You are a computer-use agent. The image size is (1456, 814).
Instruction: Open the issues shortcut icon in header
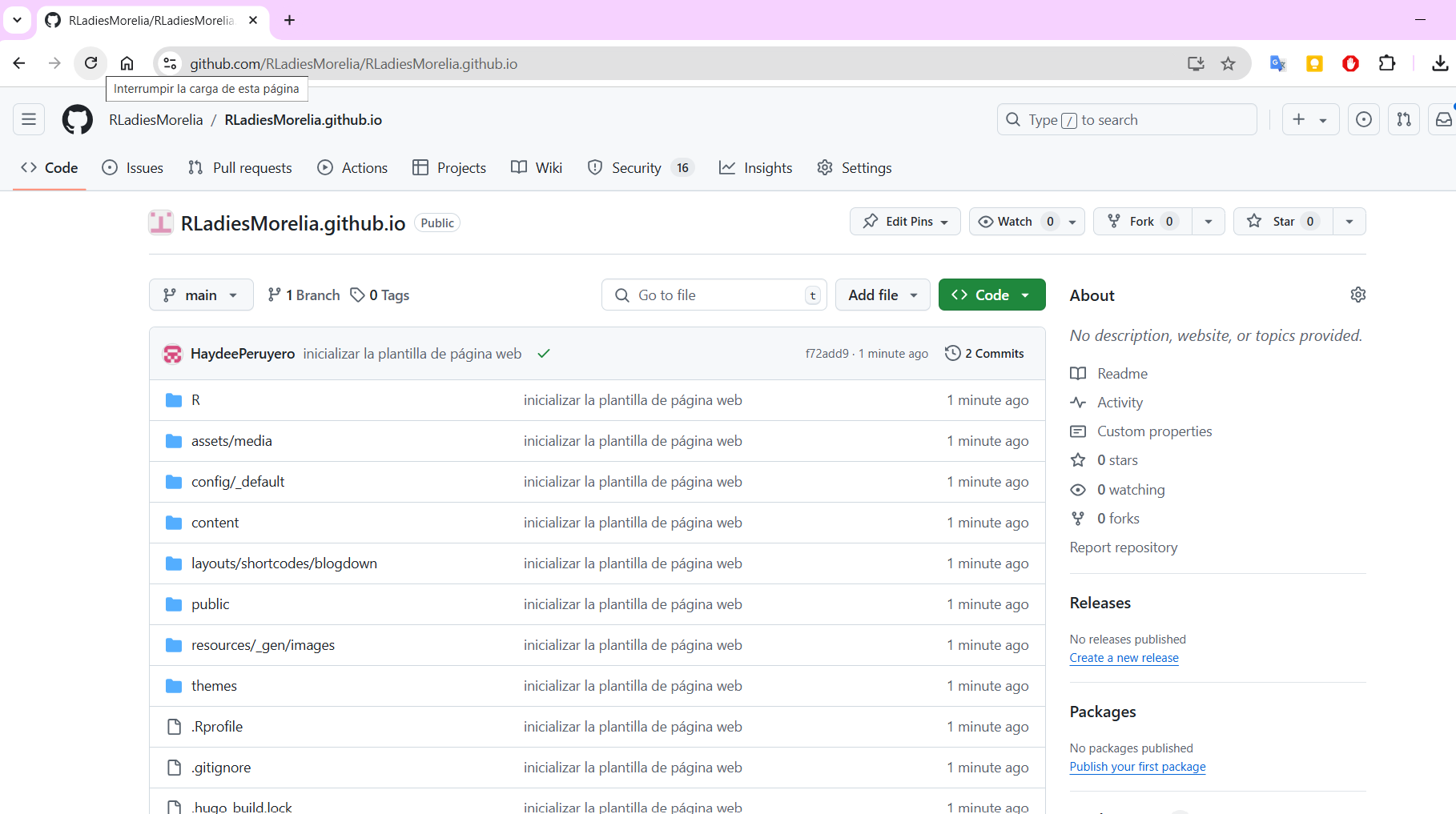pyautogui.click(x=1364, y=120)
